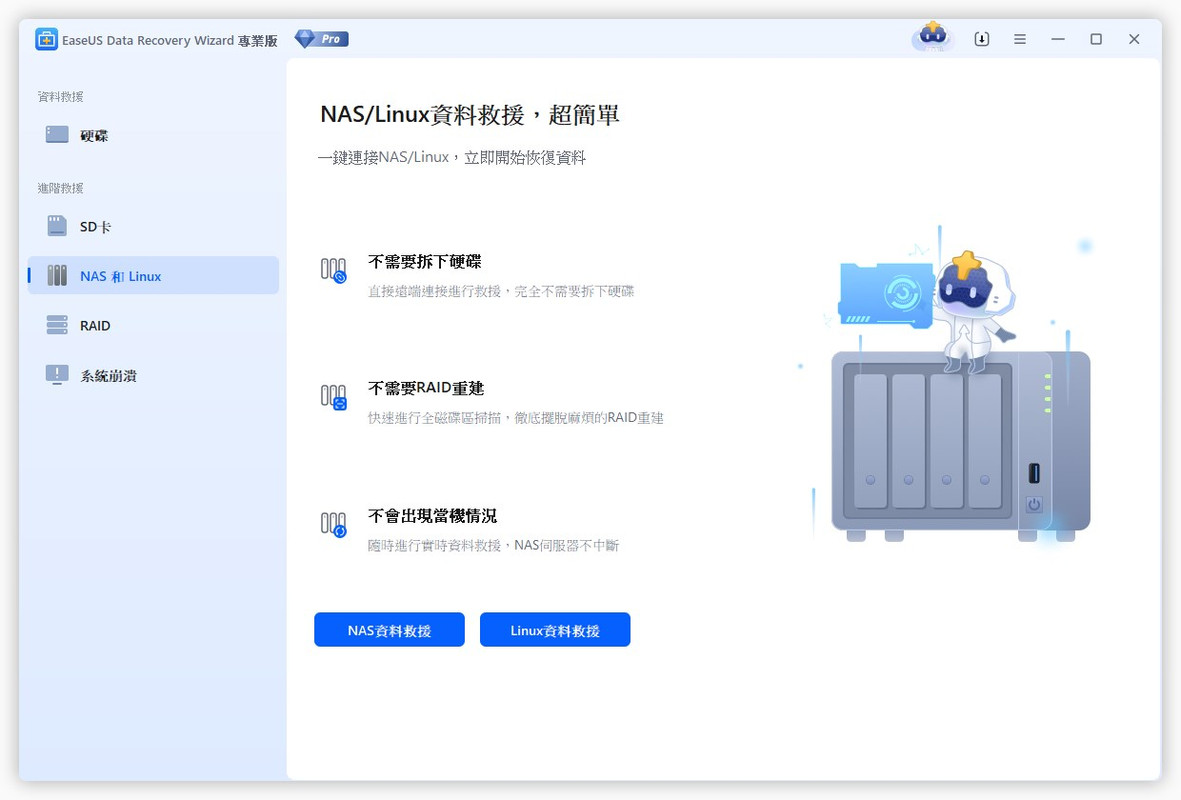This screenshot has height=800, width=1181.
Task: Click the RAID stack icon
Action: click(57, 325)
